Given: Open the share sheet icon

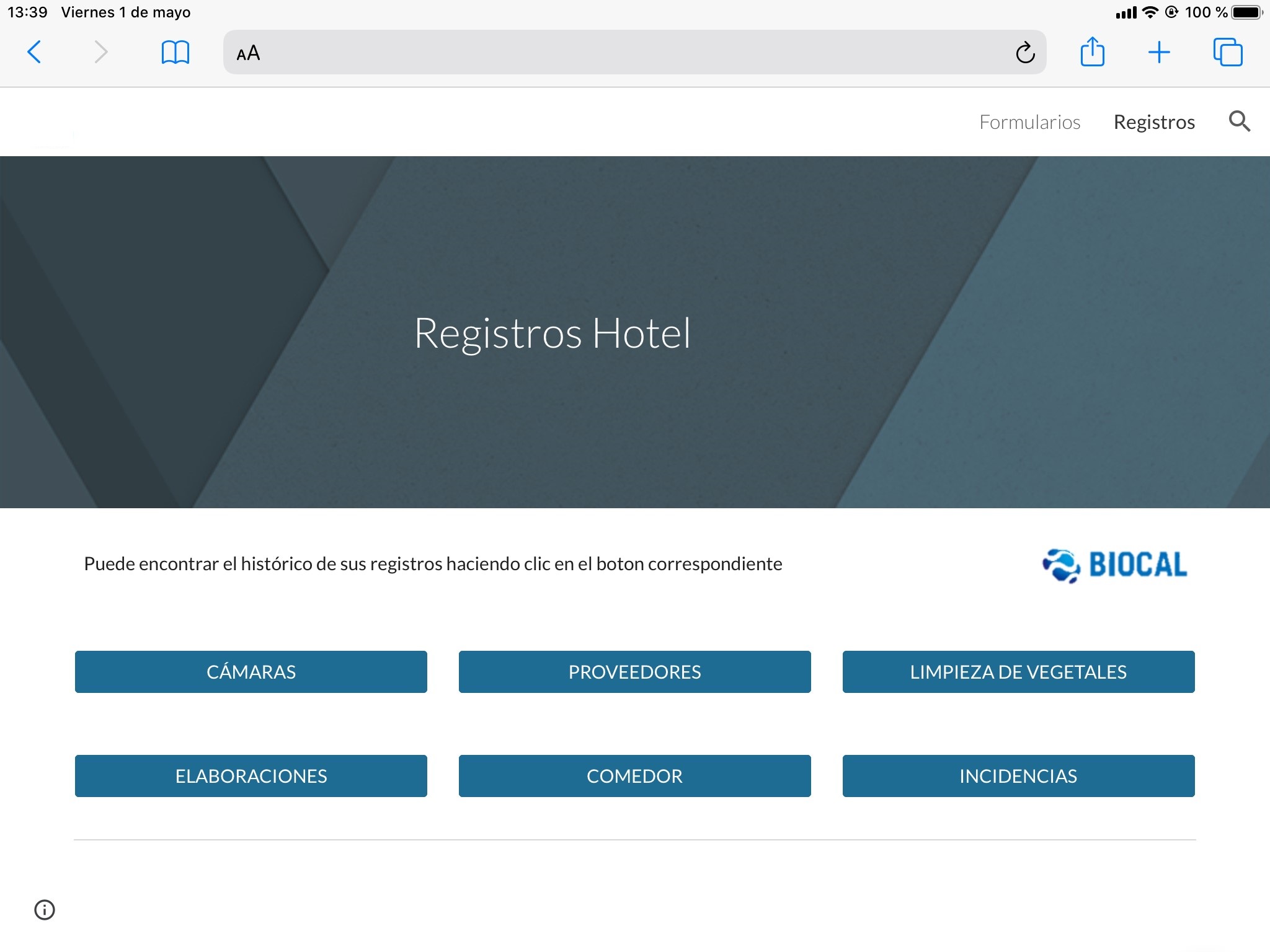Looking at the screenshot, I should [x=1092, y=52].
